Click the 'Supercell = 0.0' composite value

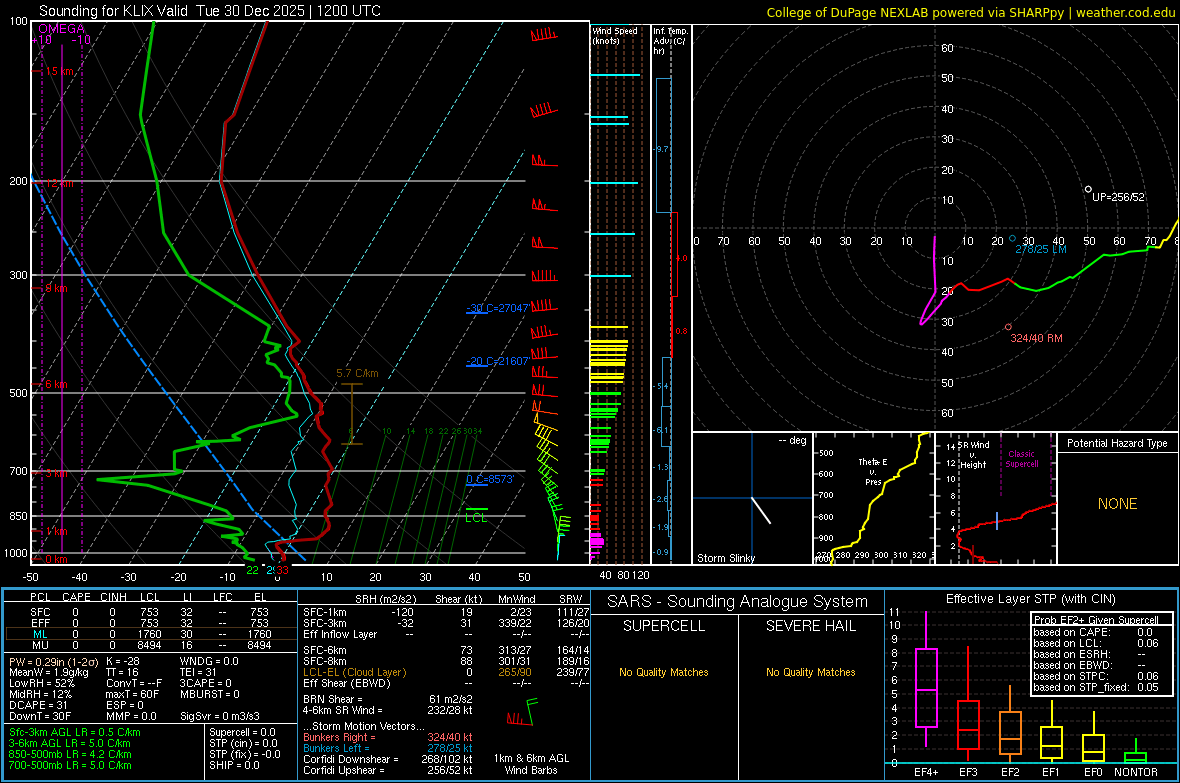click(242, 733)
